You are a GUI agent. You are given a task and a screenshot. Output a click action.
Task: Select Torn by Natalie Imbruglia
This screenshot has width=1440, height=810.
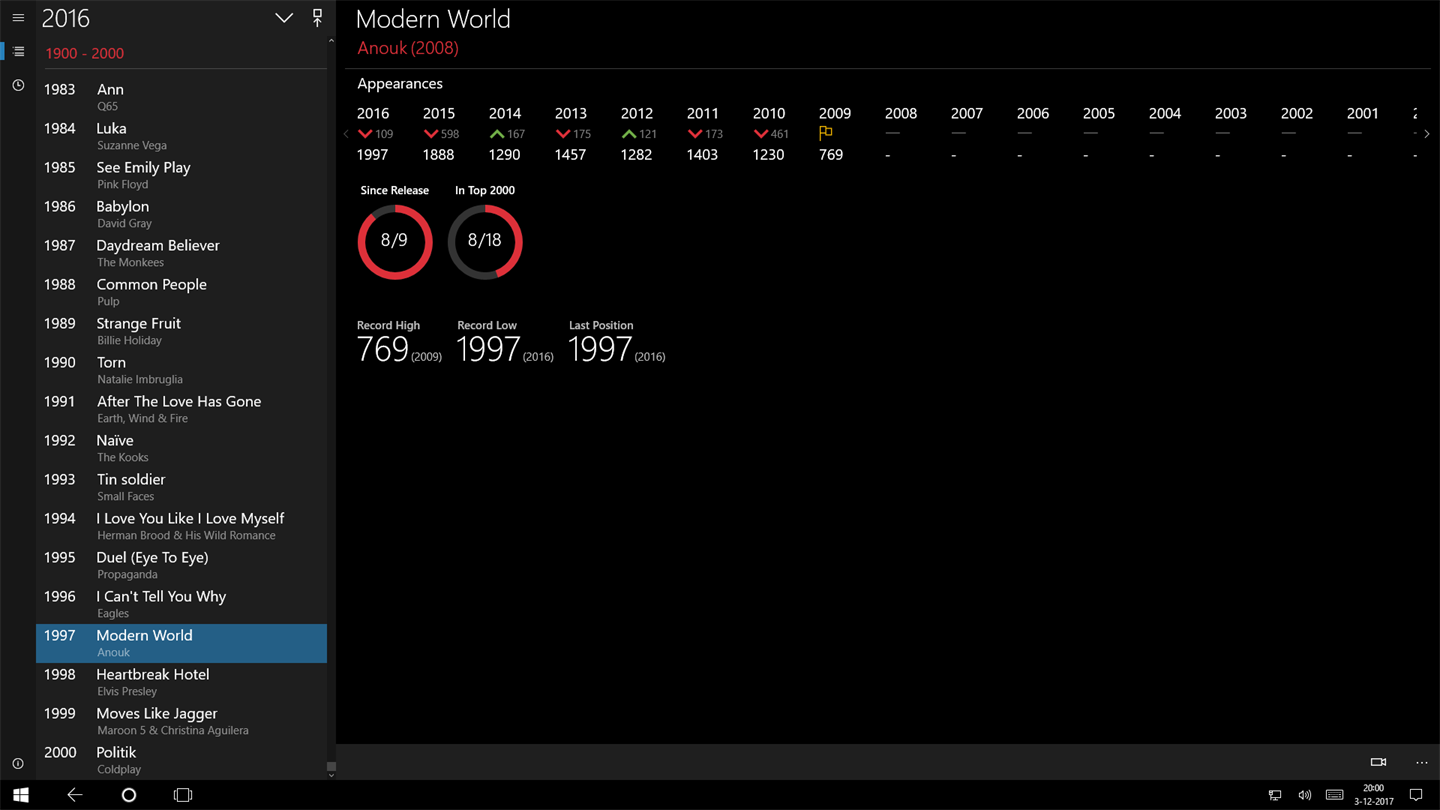click(x=181, y=370)
